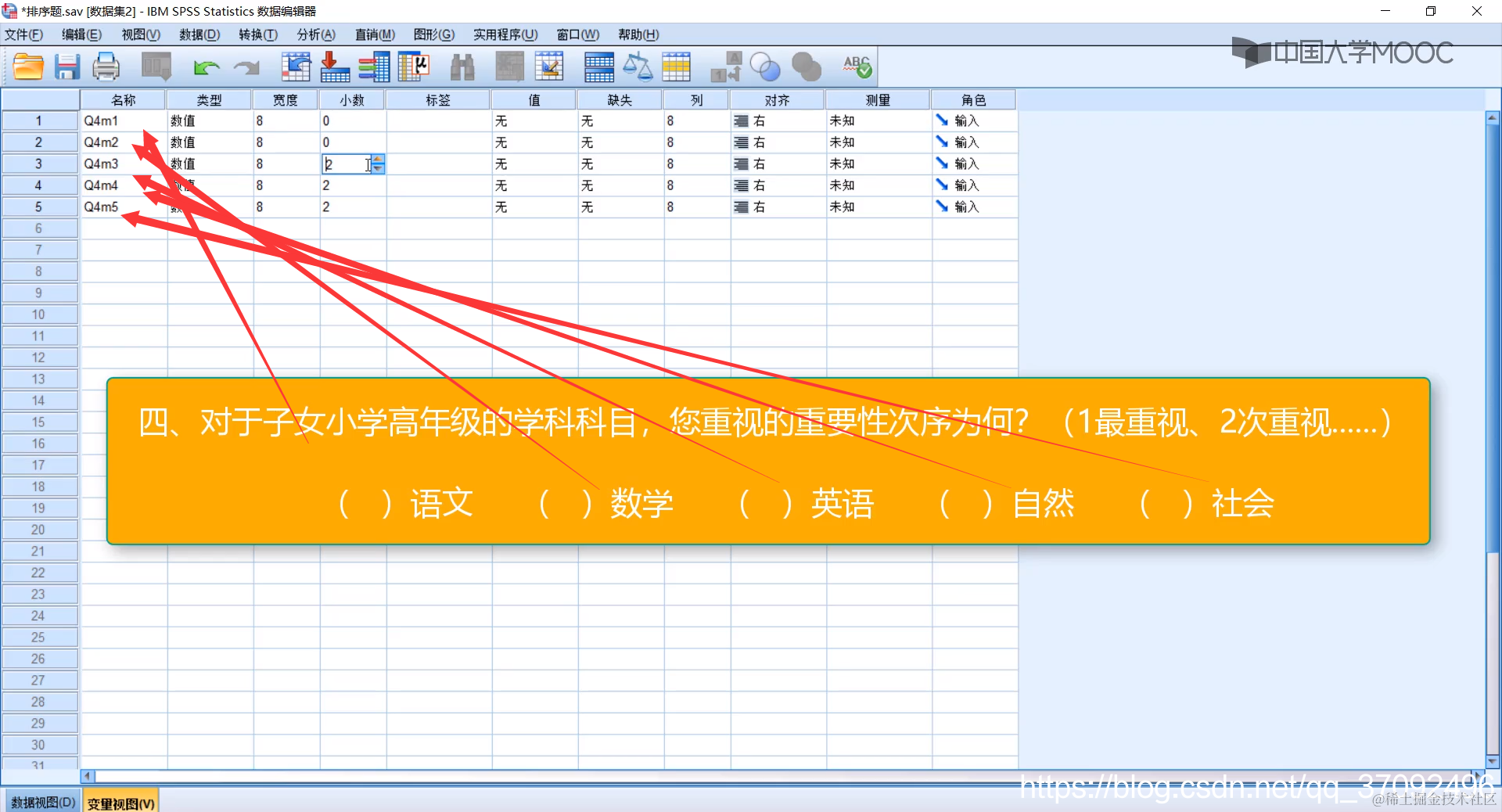Viewport: 1502px width, 812px height.
Task: Click the 标签 column header
Action: click(x=438, y=100)
